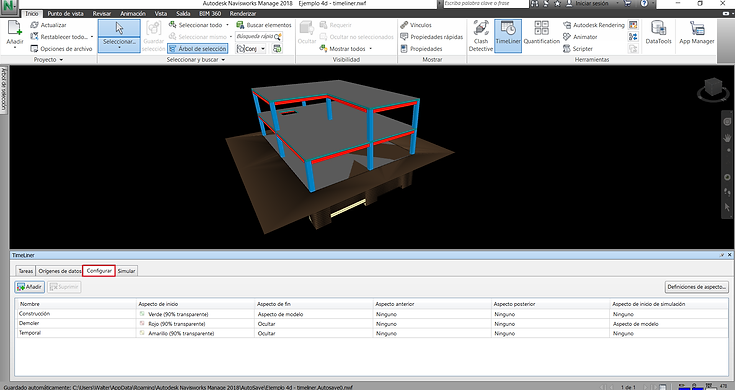Image resolution: width=735 pixels, height=390 pixels.
Task: Open App Manager
Action: pos(697,33)
